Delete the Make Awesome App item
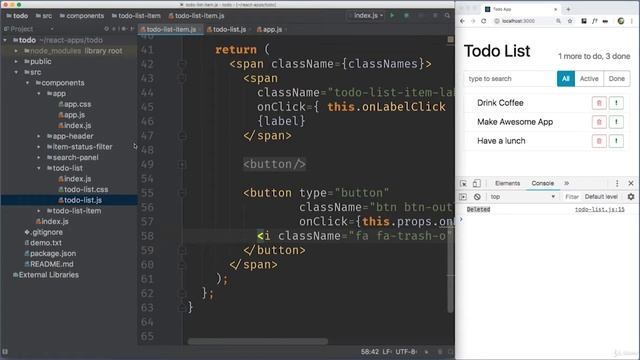640x360 pixels. [x=599, y=122]
